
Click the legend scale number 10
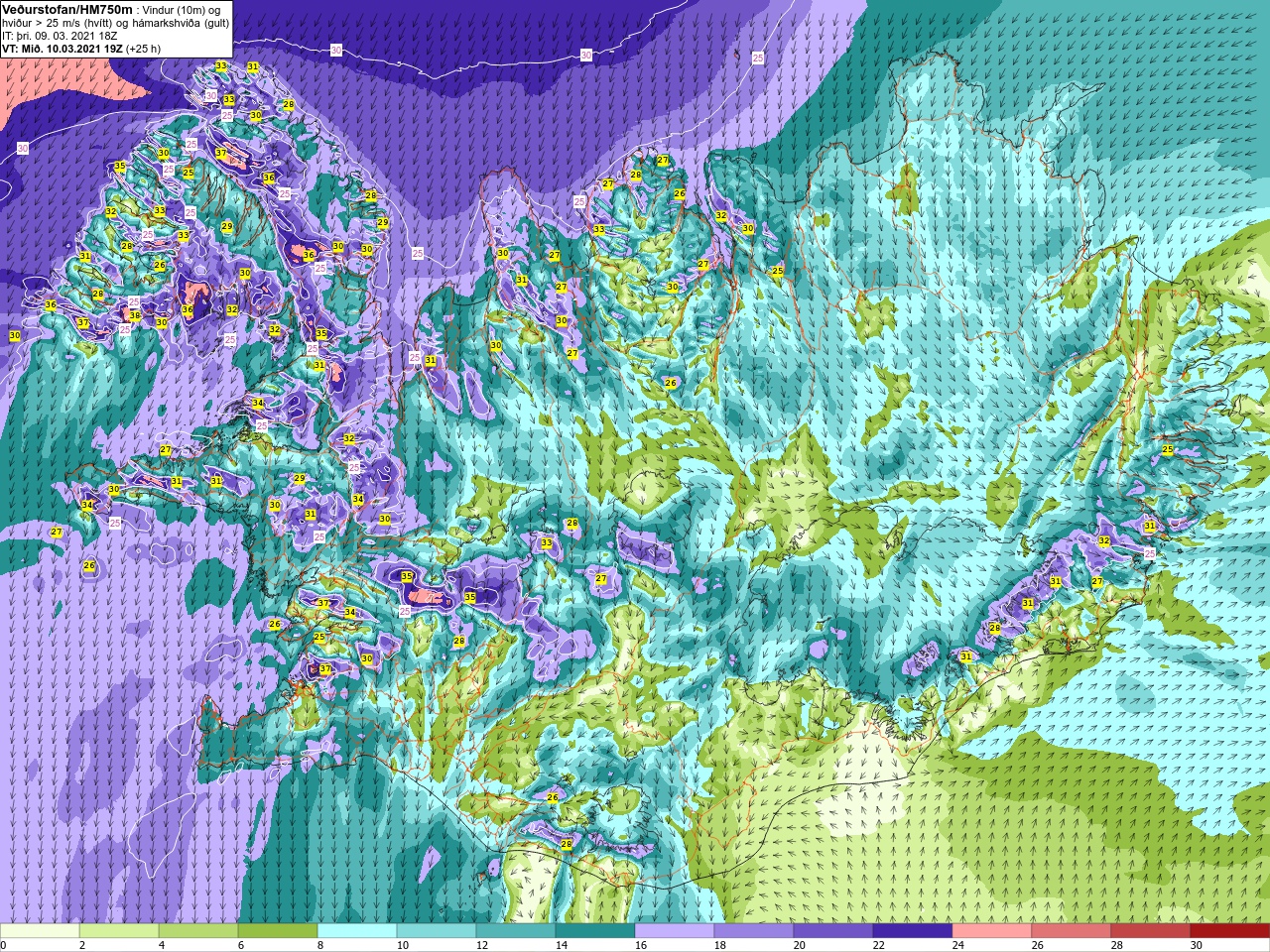tap(403, 945)
